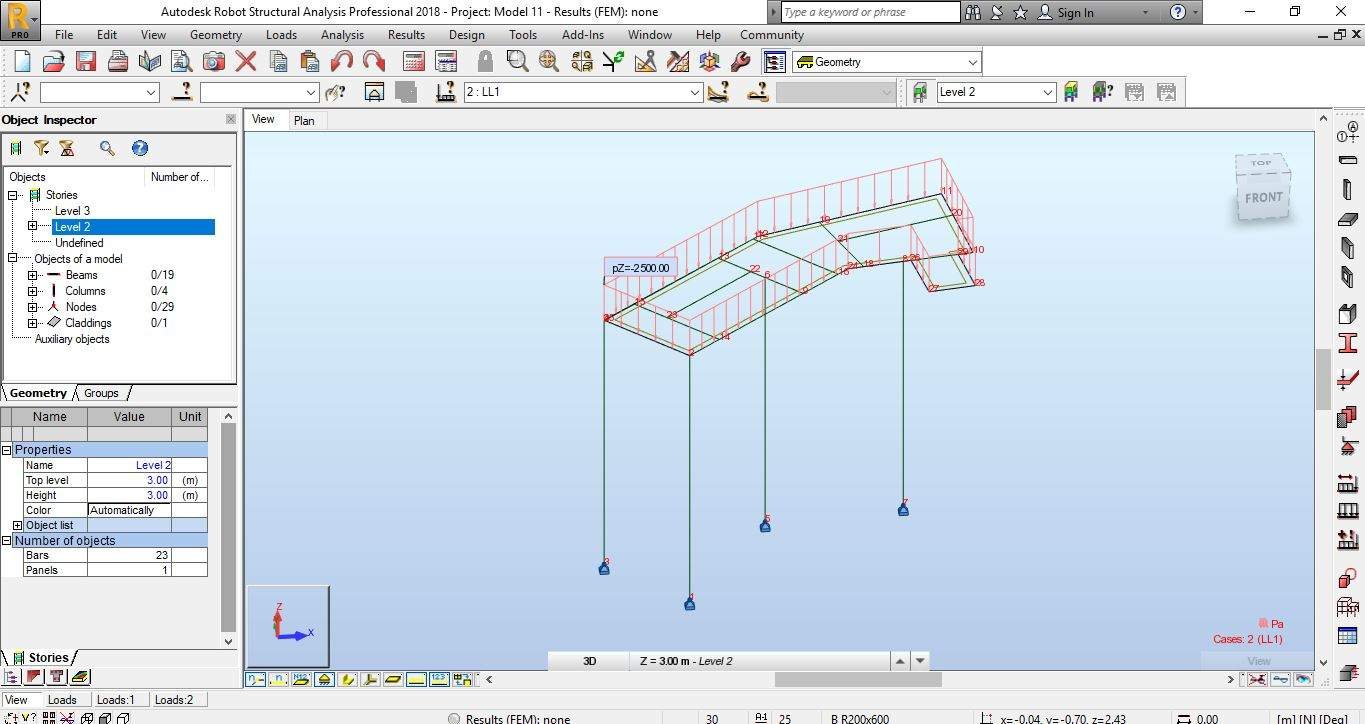Open the calculations calculator icon
Viewport: 1365px width, 724px height.
pyautogui.click(x=414, y=62)
